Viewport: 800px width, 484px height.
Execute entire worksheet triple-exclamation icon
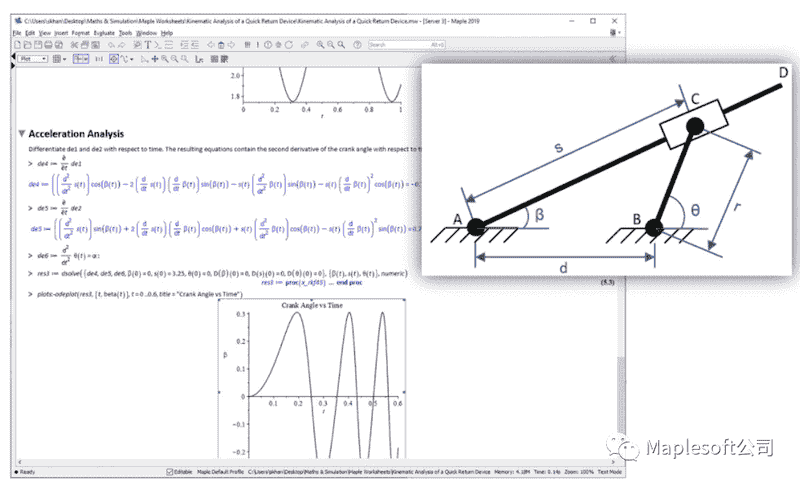[x=247, y=45]
